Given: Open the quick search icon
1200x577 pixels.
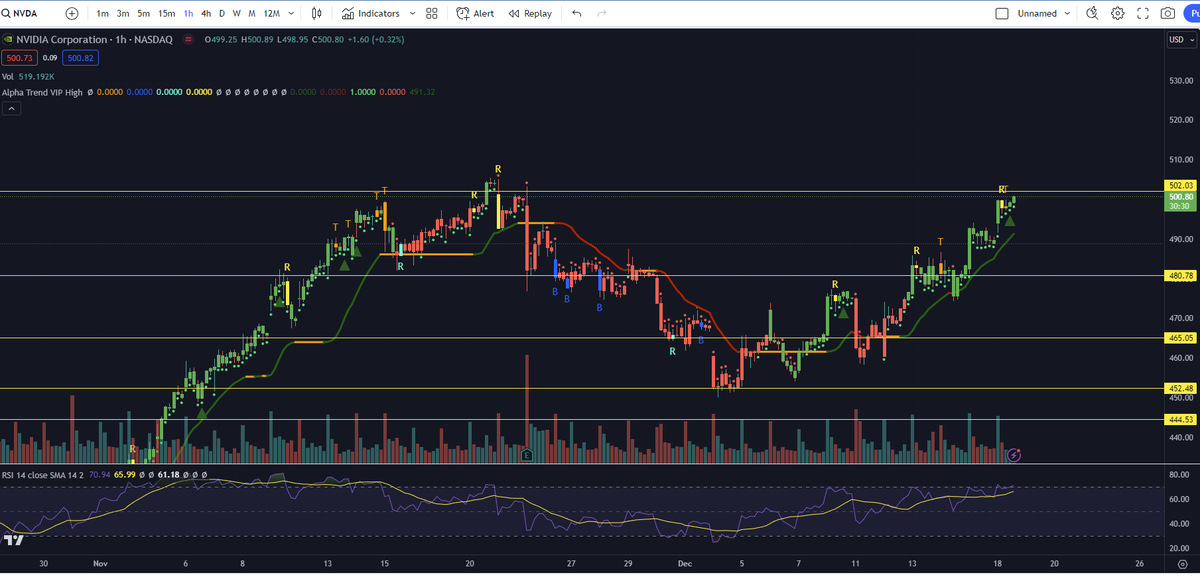Looking at the screenshot, I should 1092,13.
